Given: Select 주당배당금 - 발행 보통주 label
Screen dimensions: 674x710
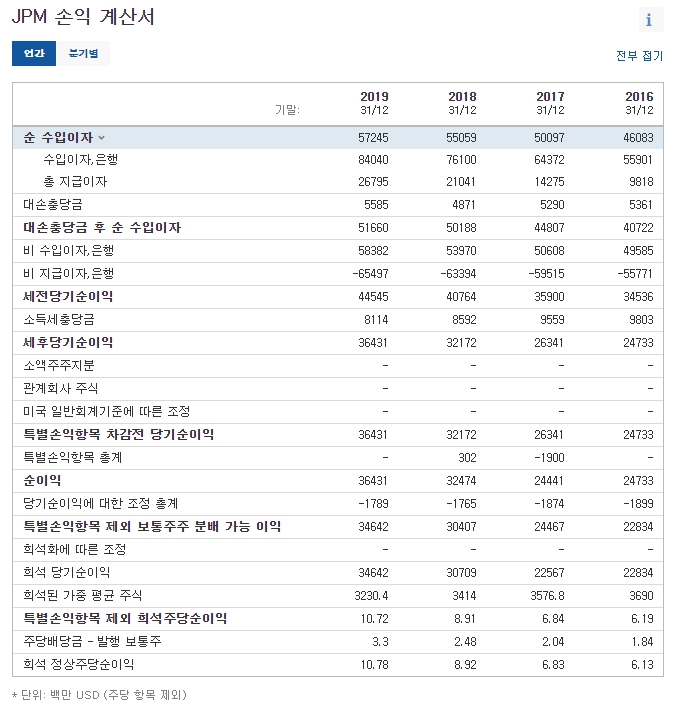Looking at the screenshot, I should tap(92, 641).
